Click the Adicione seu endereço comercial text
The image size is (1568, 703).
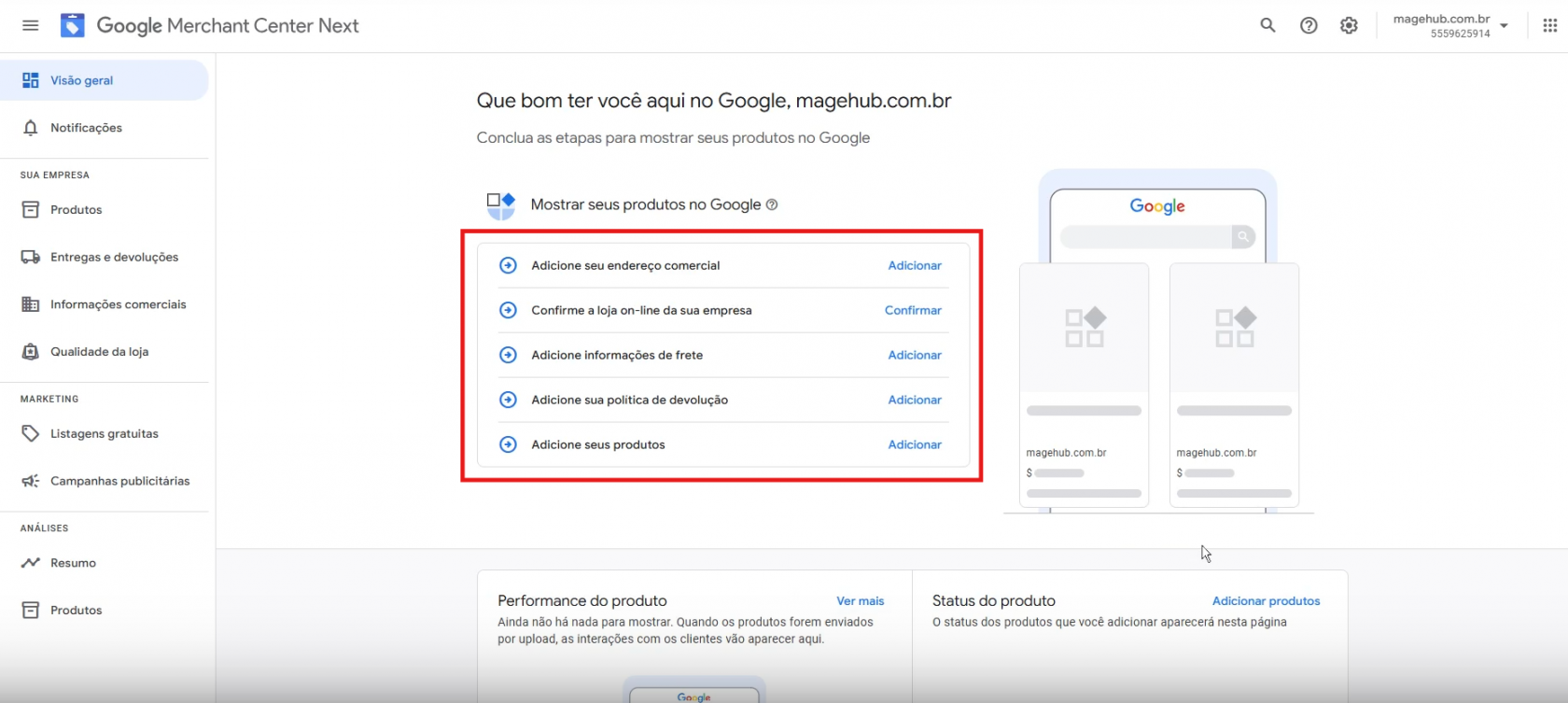pos(625,266)
